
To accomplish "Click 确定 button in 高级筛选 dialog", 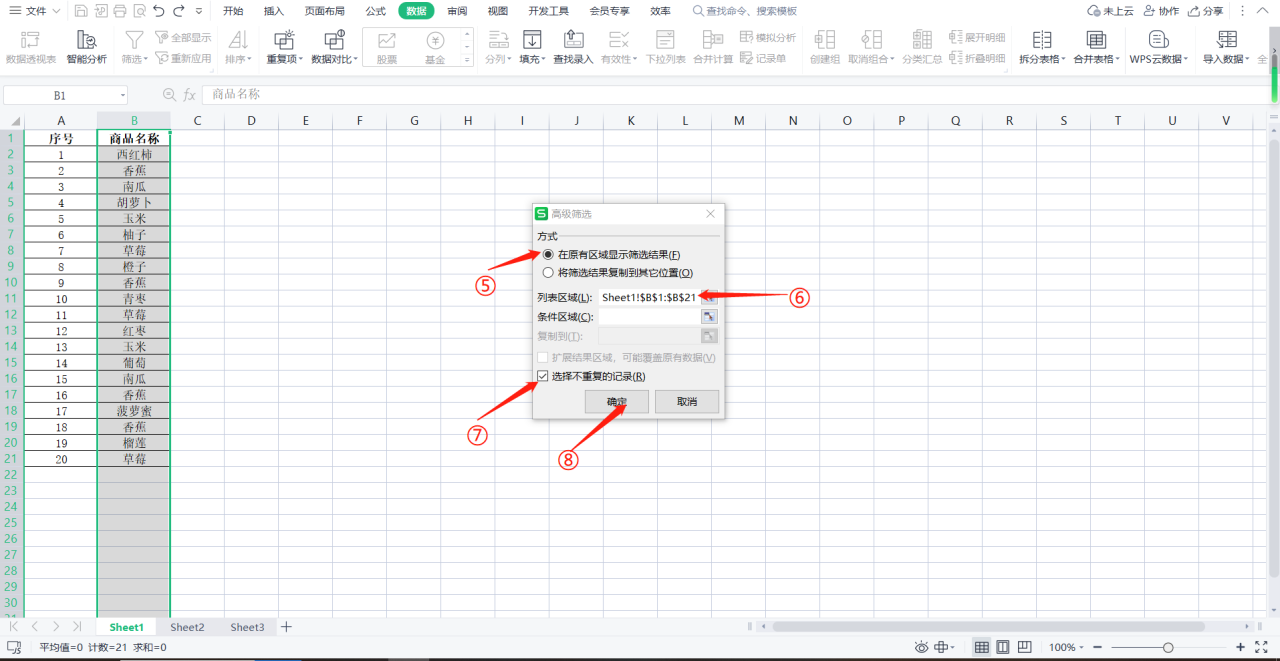I will (617, 402).
